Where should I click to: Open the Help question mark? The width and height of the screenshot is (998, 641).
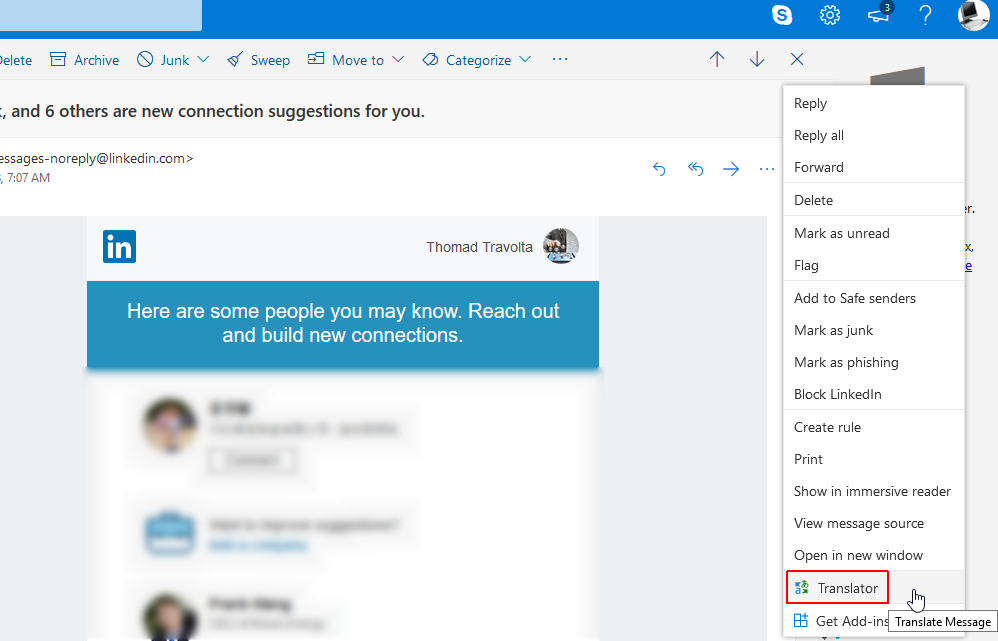coord(925,16)
